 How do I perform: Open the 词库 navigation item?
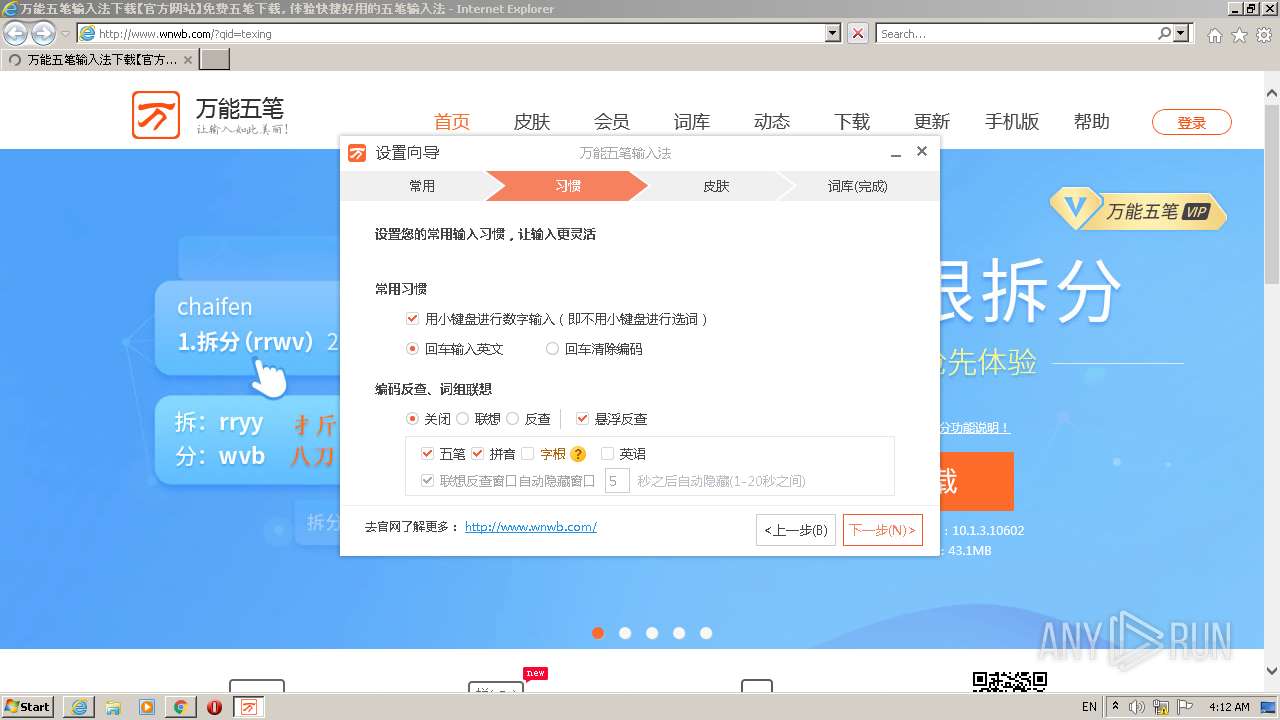pyautogui.click(x=691, y=122)
